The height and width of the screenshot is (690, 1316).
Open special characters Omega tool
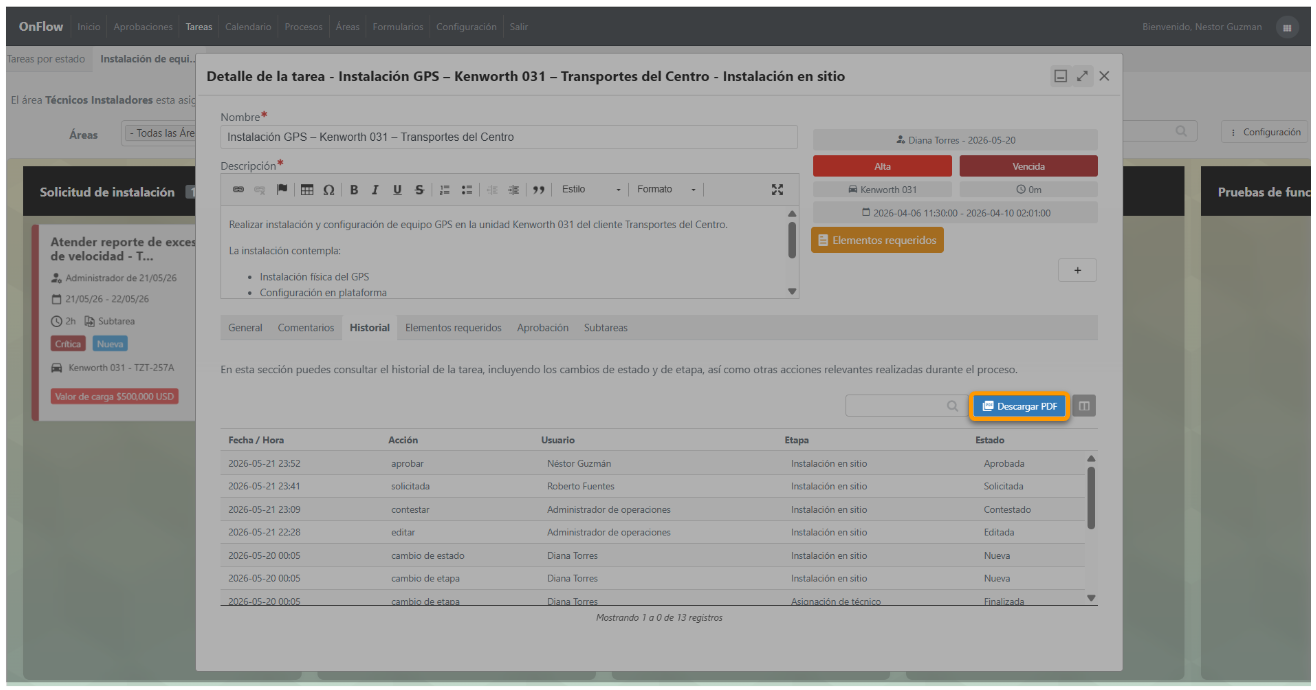tap(329, 189)
